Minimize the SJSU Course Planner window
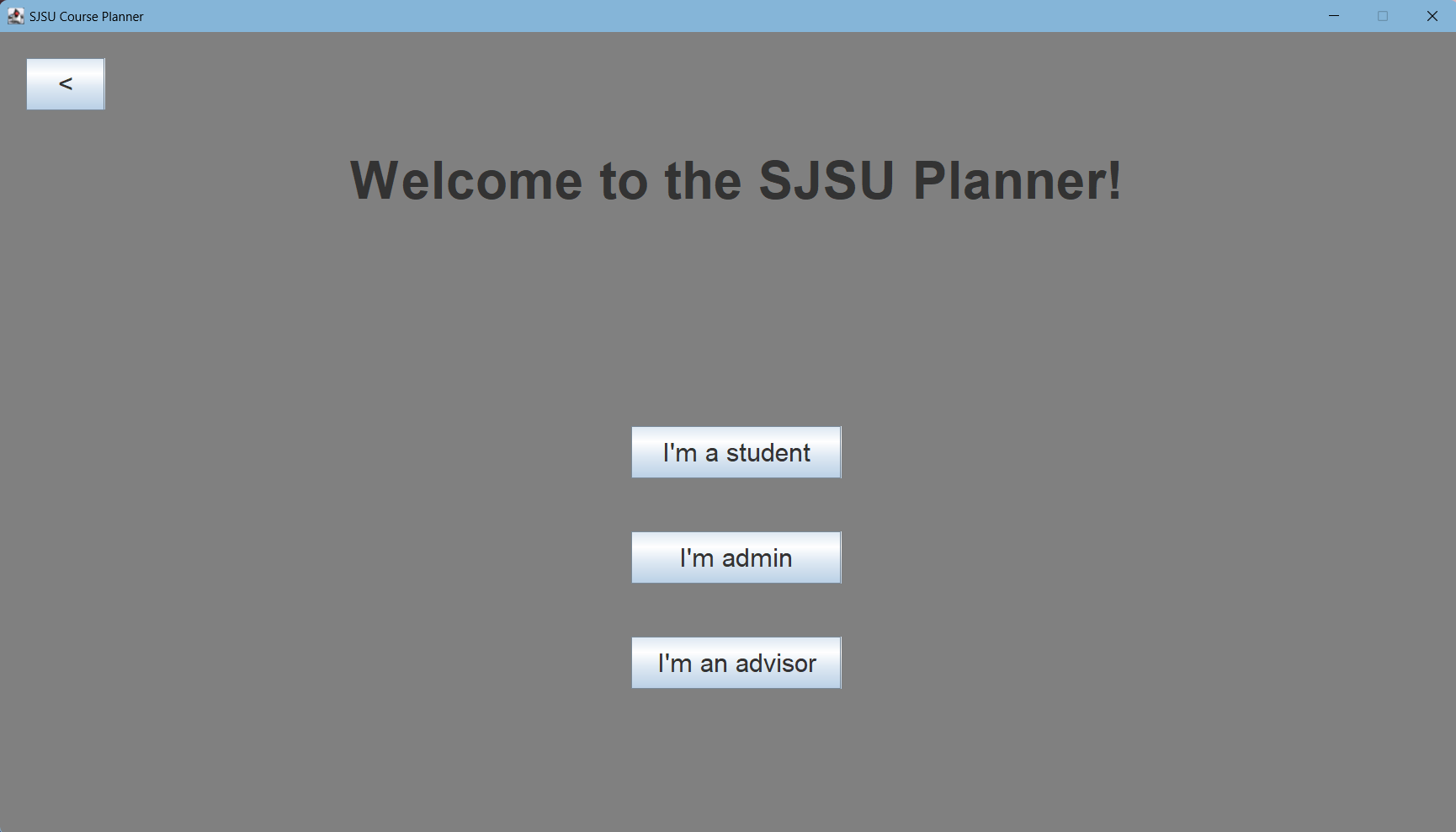This screenshot has height=832, width=1456. click(1333, 15)
